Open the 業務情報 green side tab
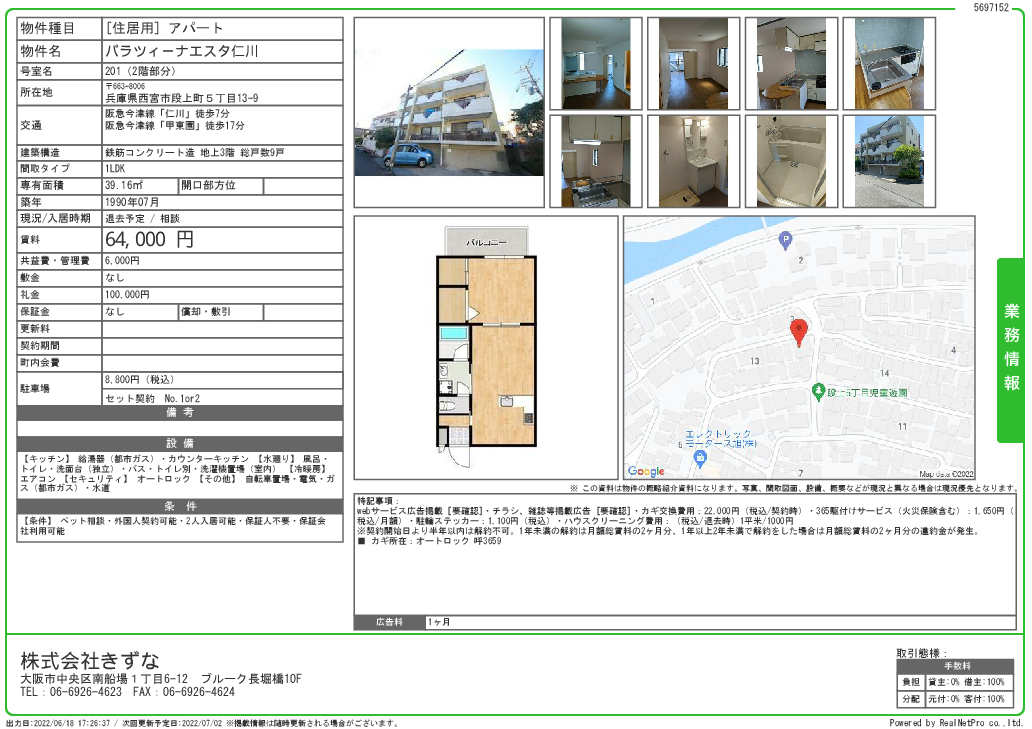This screenshot has width=1032, height=729. click(1011, 349)
